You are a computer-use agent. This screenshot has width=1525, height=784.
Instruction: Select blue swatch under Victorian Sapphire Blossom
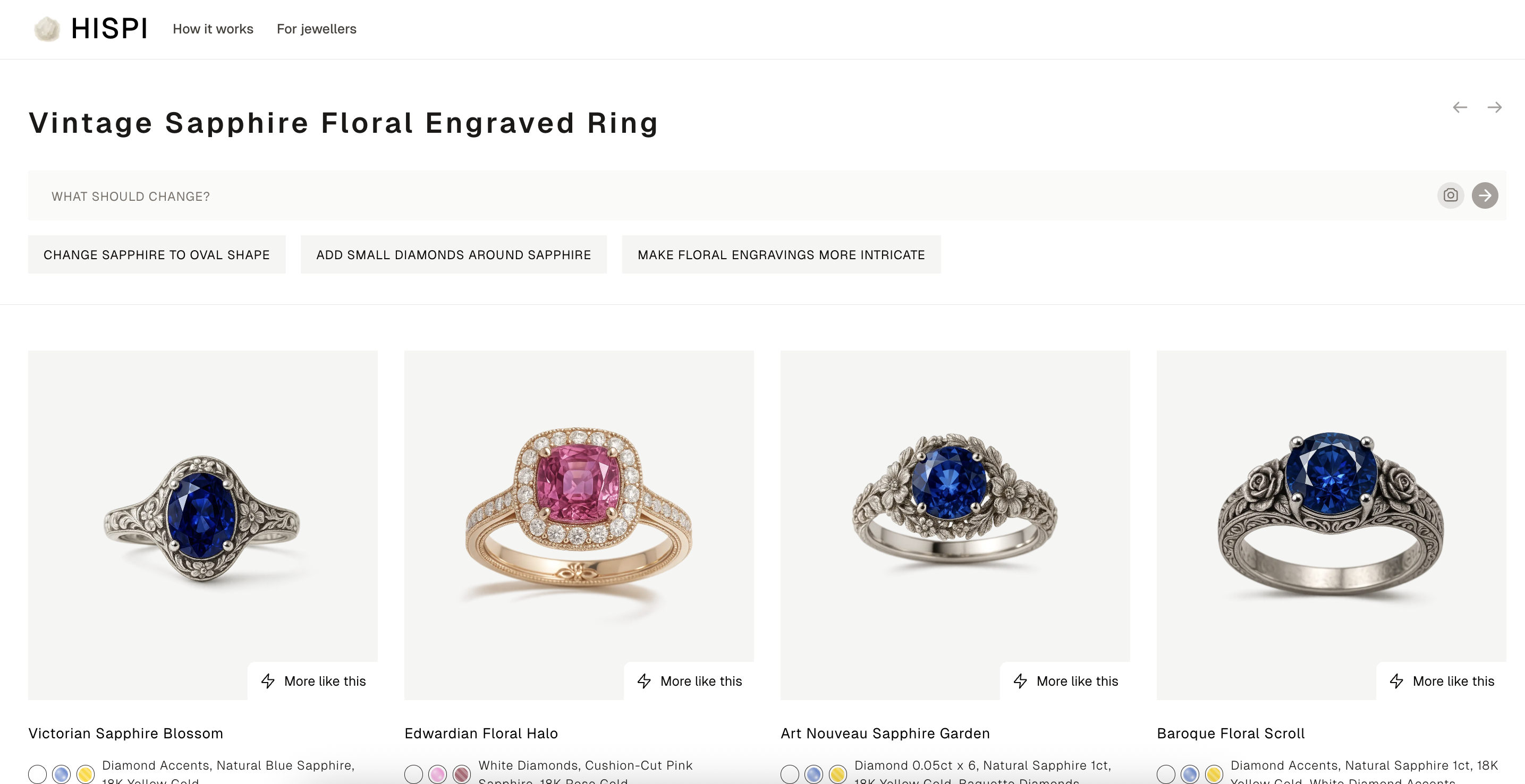pyautogui.click(x=61, y=773)
